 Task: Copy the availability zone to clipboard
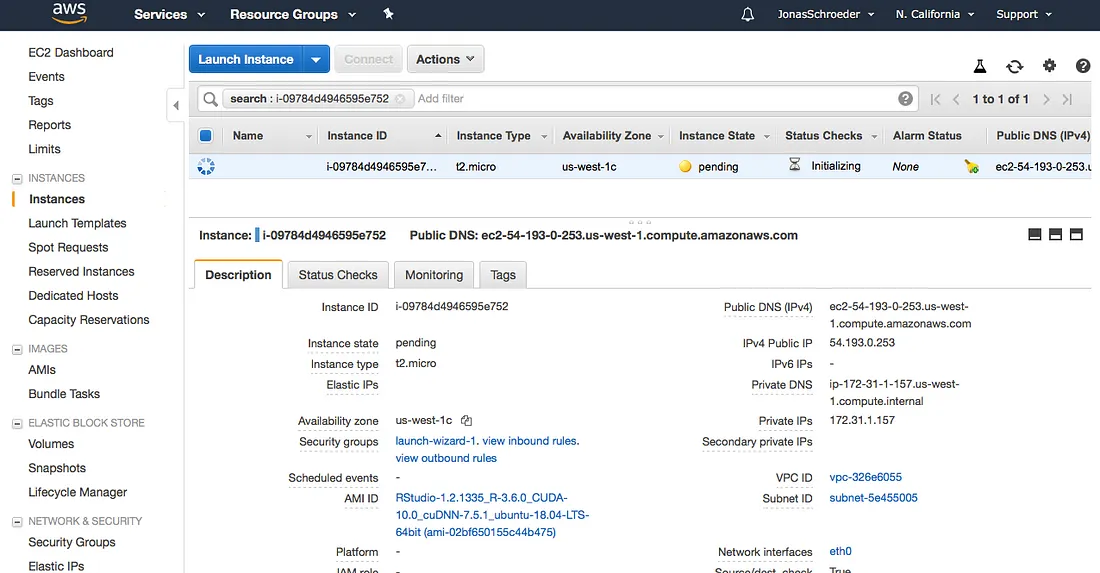click(466, 421)
